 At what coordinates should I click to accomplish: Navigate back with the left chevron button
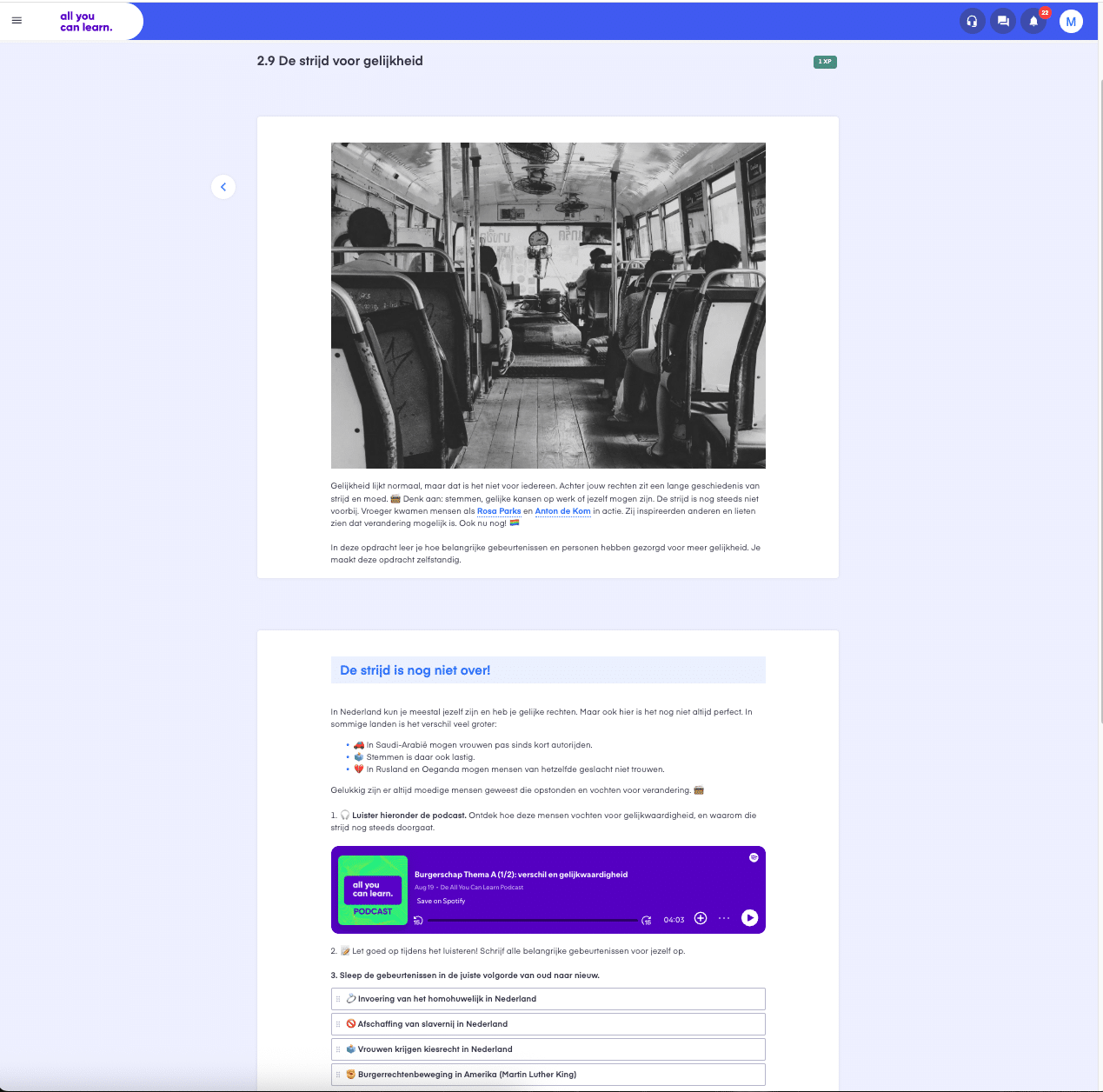tap(223, 187)
